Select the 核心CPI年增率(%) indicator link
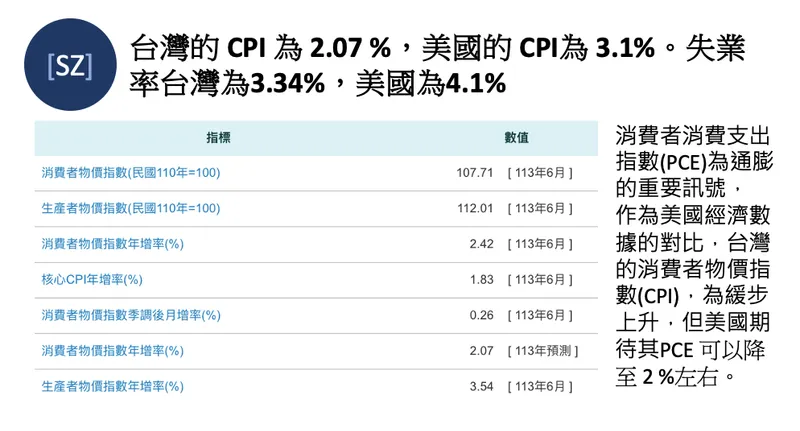This screenshot has width=800, height=431. pyautogui.click(x=92, y=279)
